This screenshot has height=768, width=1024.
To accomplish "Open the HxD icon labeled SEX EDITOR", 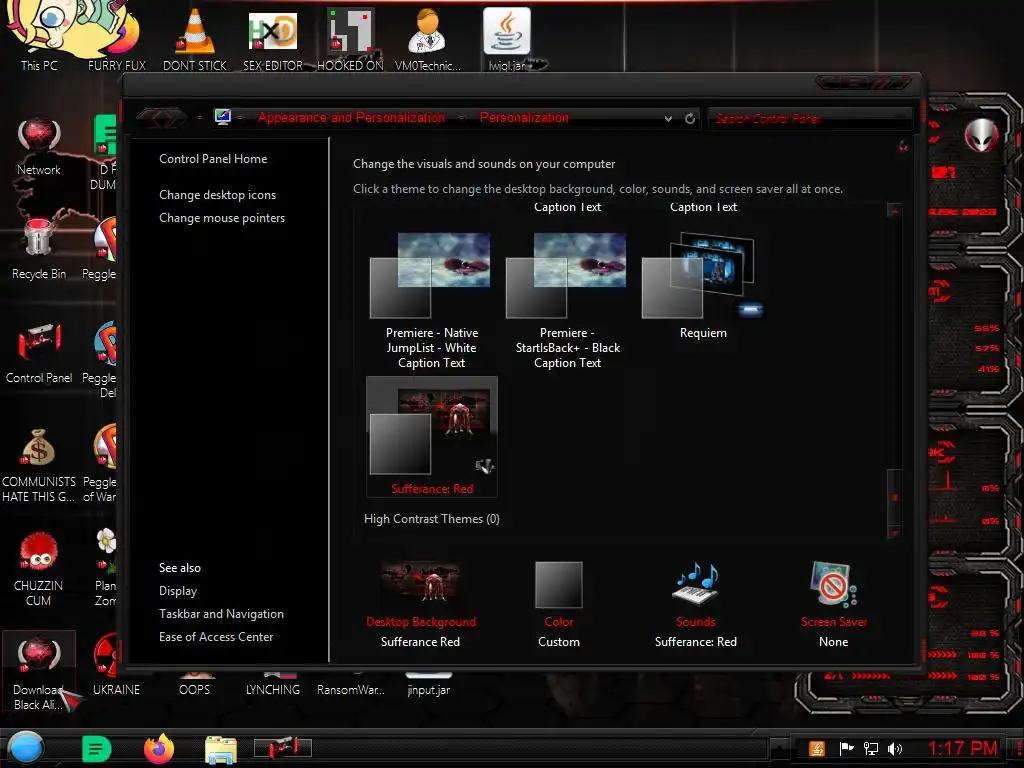I will [273, 39].
